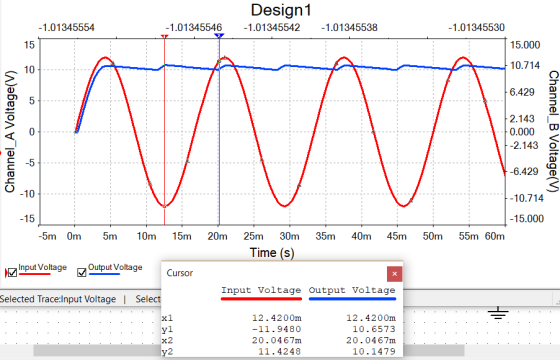This screenshot has height=360, width=560.
Task: Toggle the Output Voltage trace checkbox
Action: (82, 273)
